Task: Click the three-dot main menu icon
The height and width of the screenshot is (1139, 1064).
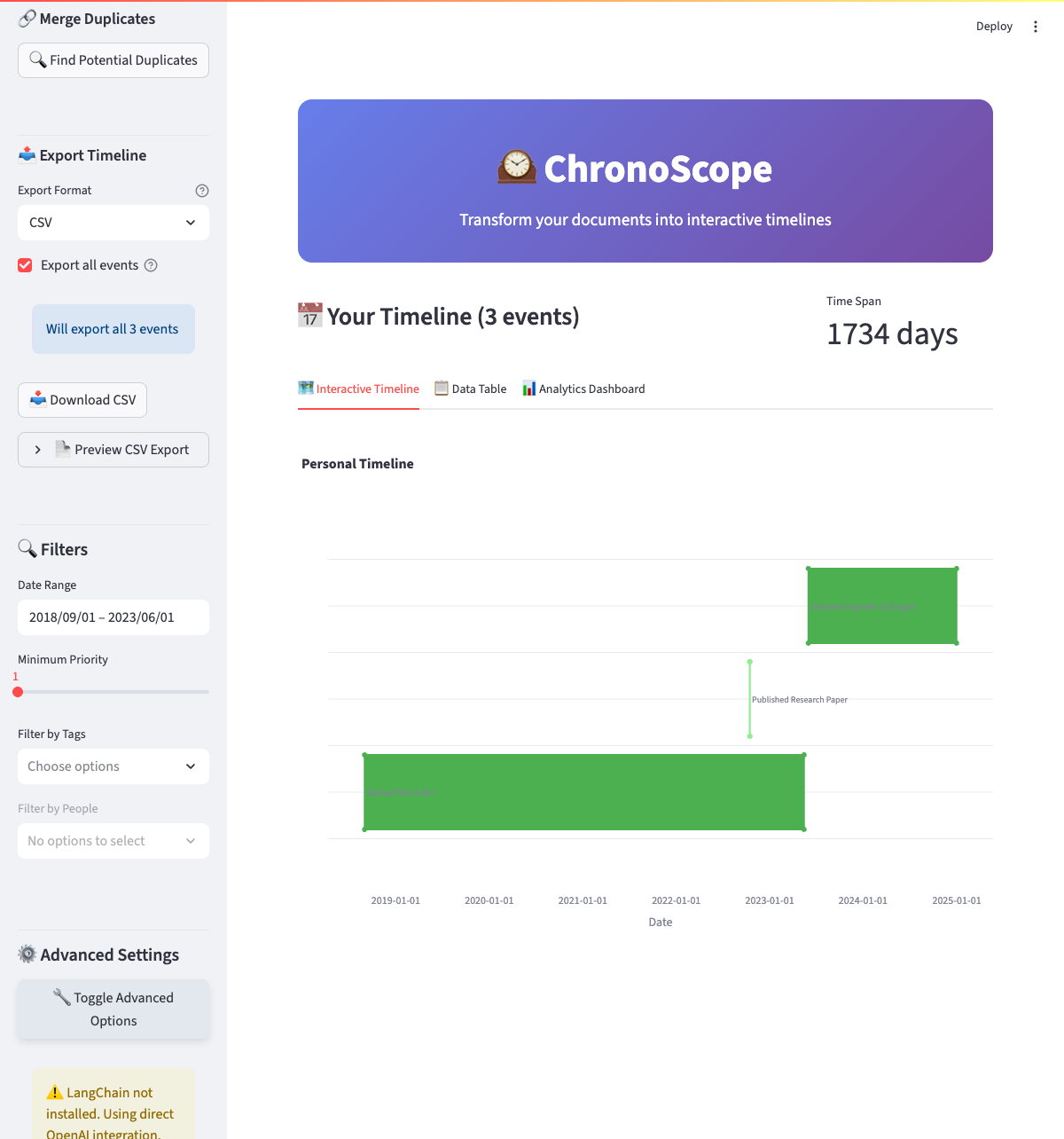Action: click(1035, 27)
